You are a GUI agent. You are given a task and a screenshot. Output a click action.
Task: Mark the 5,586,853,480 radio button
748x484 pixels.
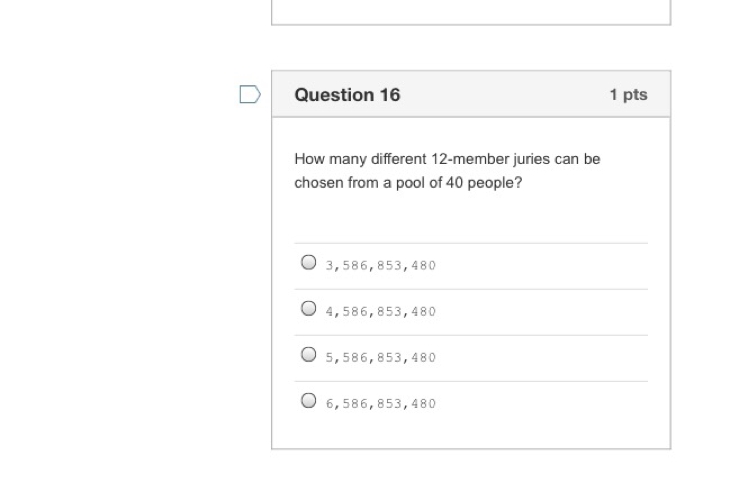click(x=309, y=354)
